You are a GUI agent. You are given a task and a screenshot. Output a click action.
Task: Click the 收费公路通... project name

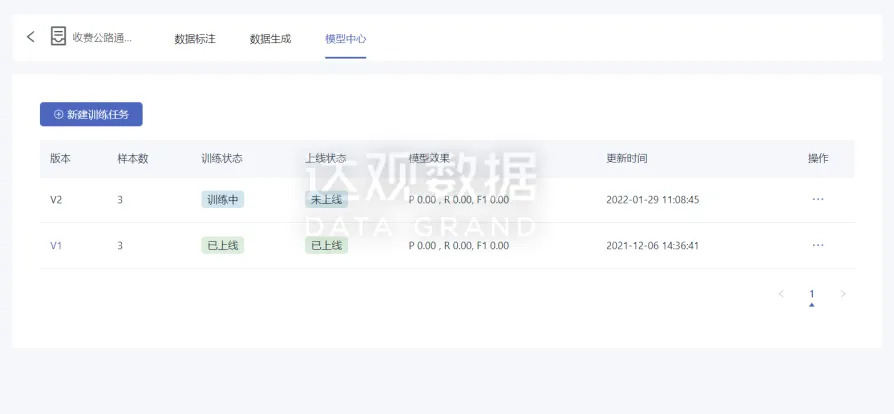[x=102, y=38]
